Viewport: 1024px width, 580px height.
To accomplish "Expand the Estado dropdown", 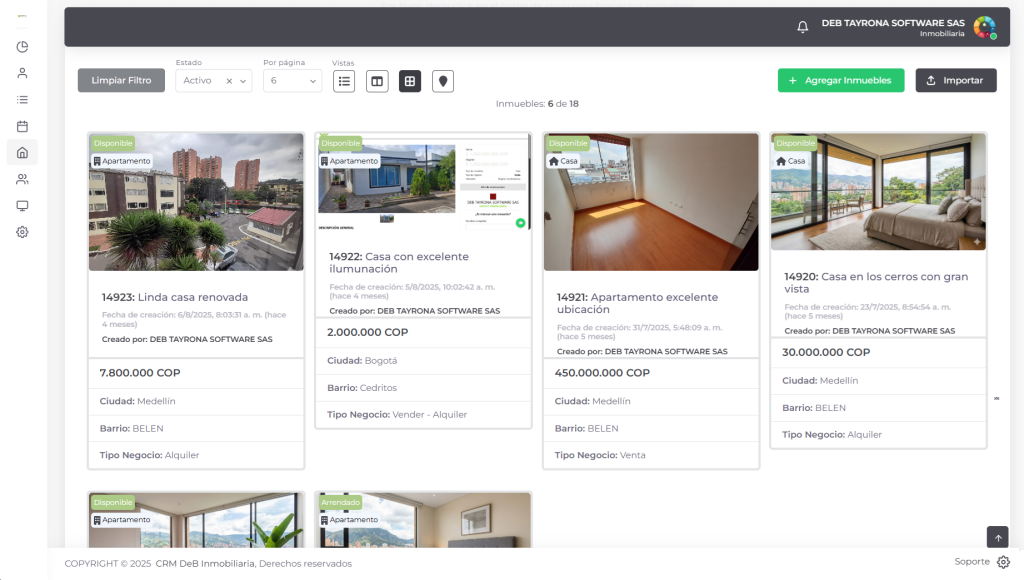I will [x=245, y=81].
